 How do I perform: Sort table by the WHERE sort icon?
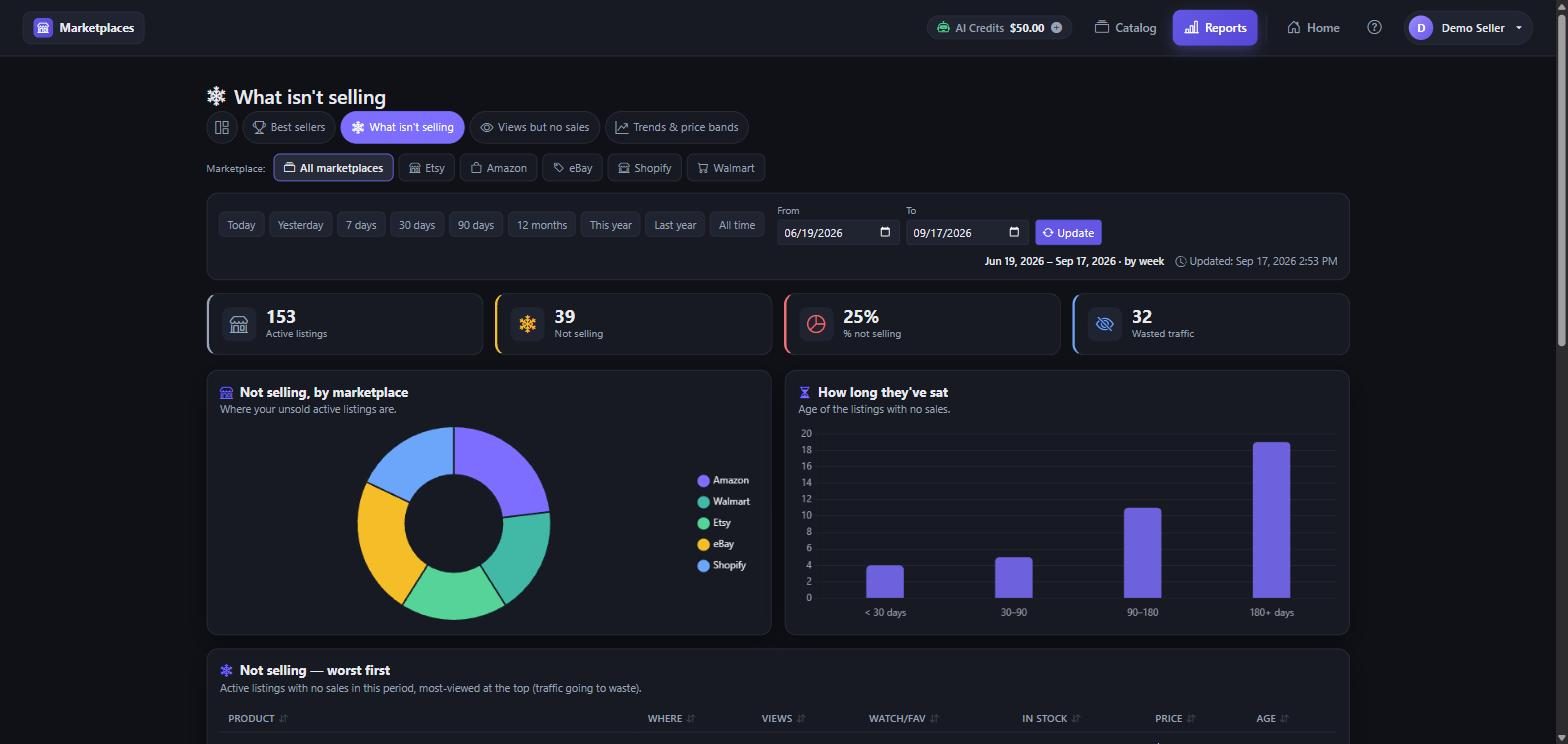[691, 718]
